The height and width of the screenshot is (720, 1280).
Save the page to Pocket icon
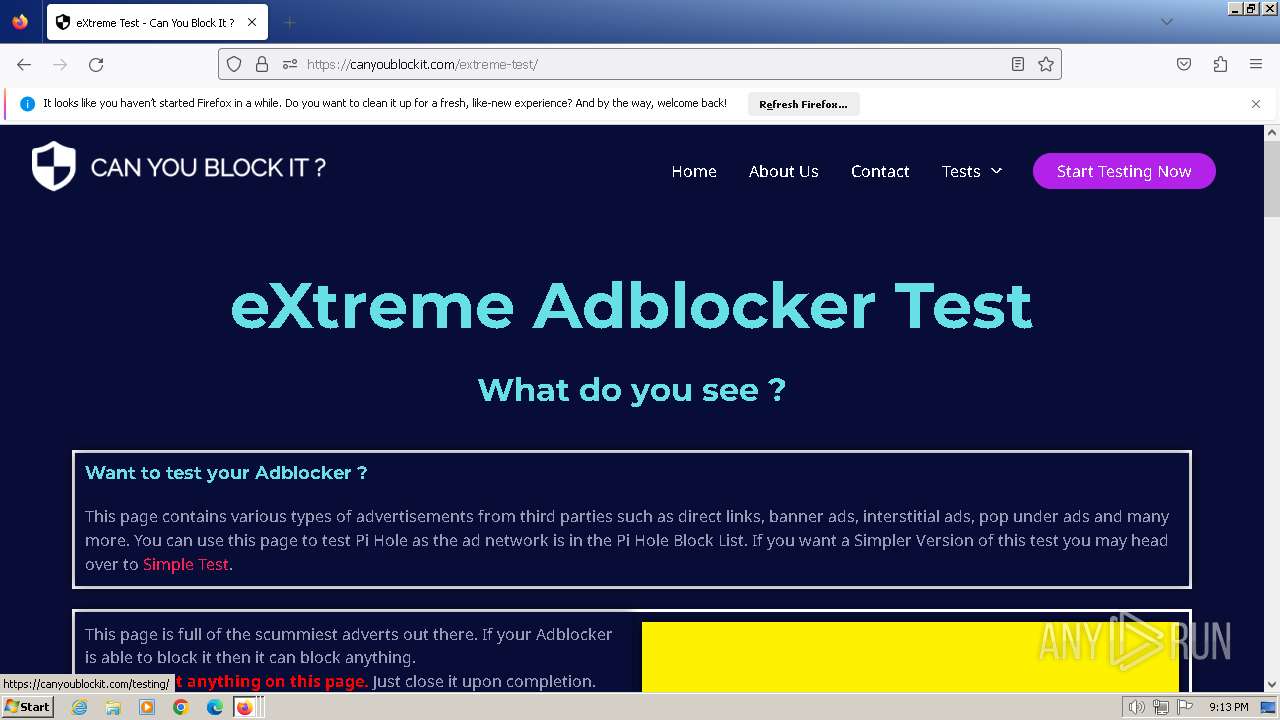pyautogui.click(x=1184, y=64)
